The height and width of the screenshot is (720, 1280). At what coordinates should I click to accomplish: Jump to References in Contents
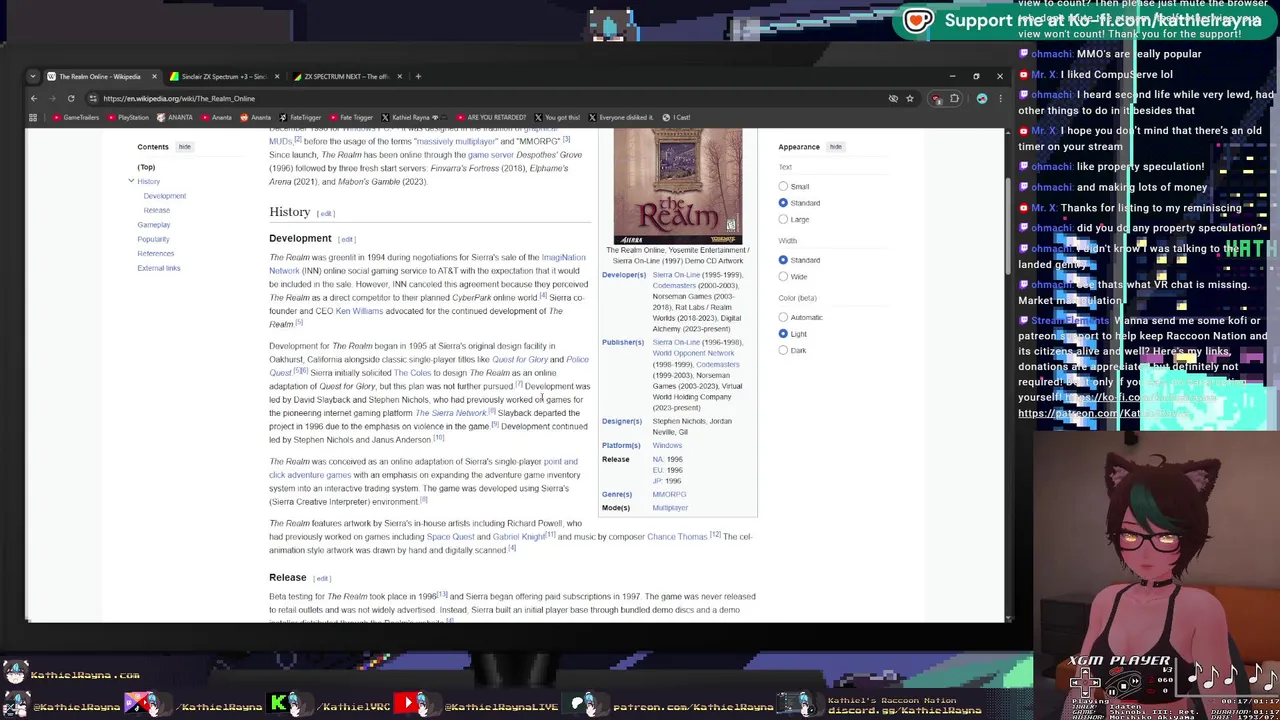(155, 253)
